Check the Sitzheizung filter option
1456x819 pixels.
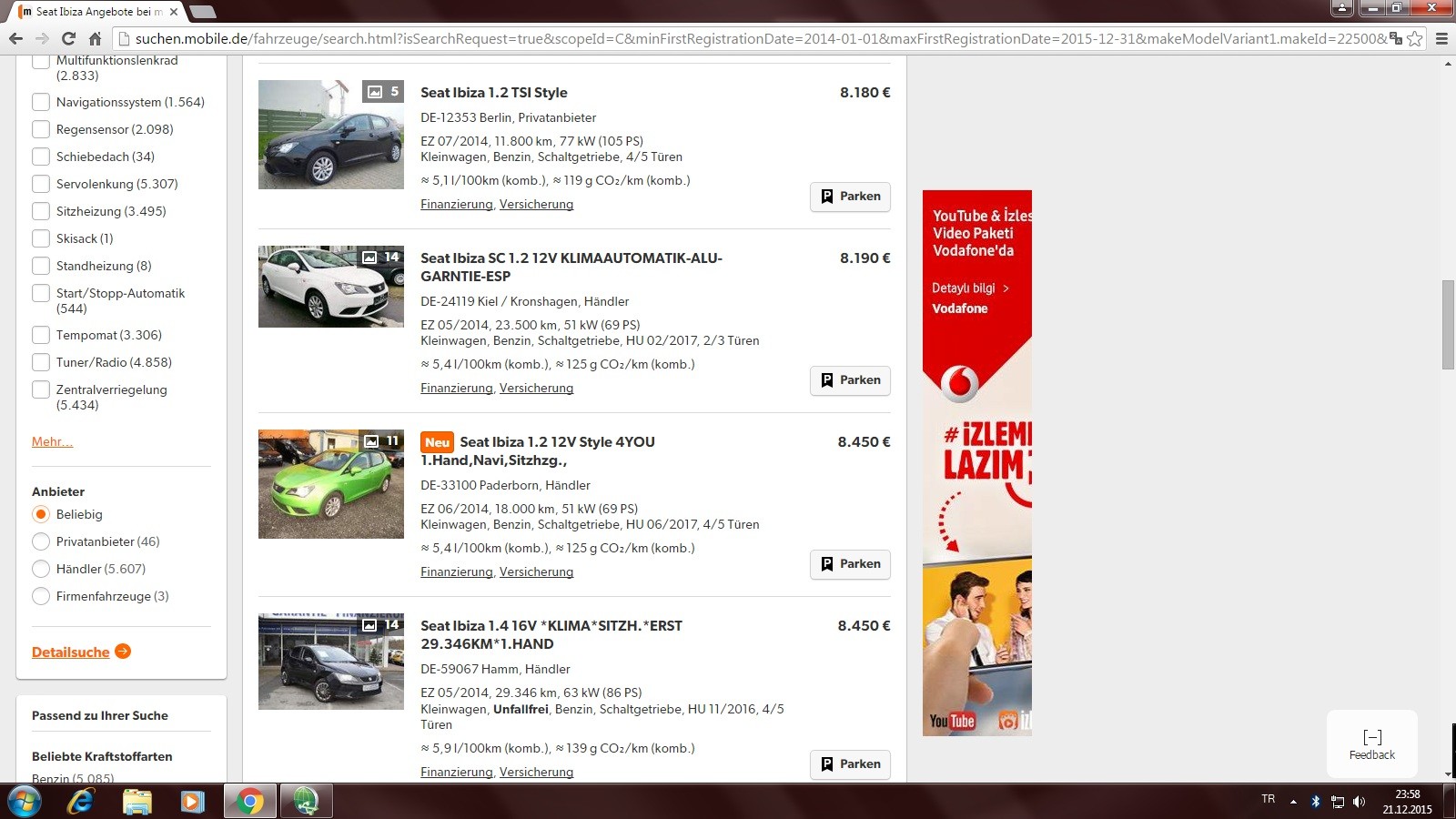point(41,211)
